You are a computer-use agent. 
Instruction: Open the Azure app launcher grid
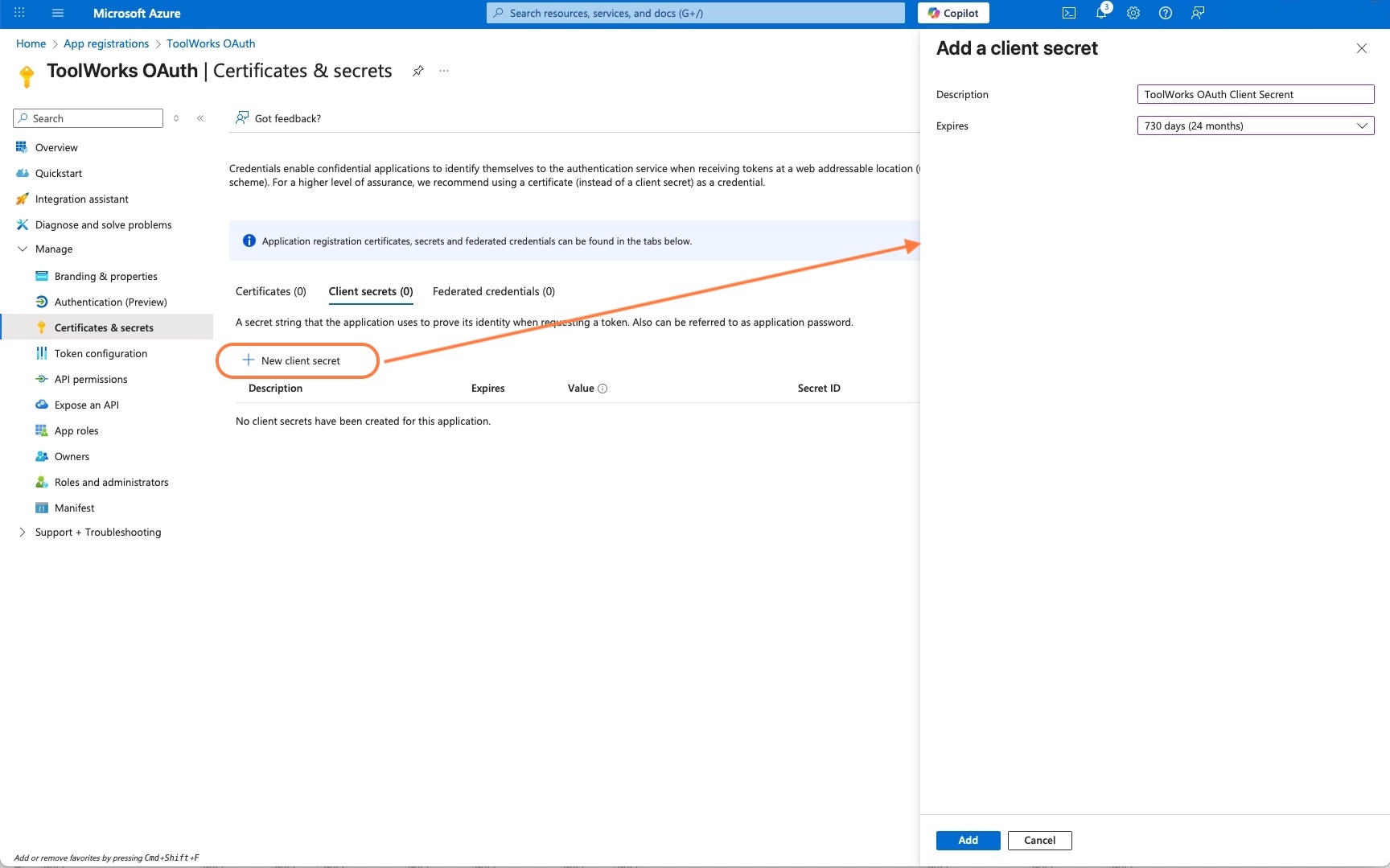tap(19, 13)
